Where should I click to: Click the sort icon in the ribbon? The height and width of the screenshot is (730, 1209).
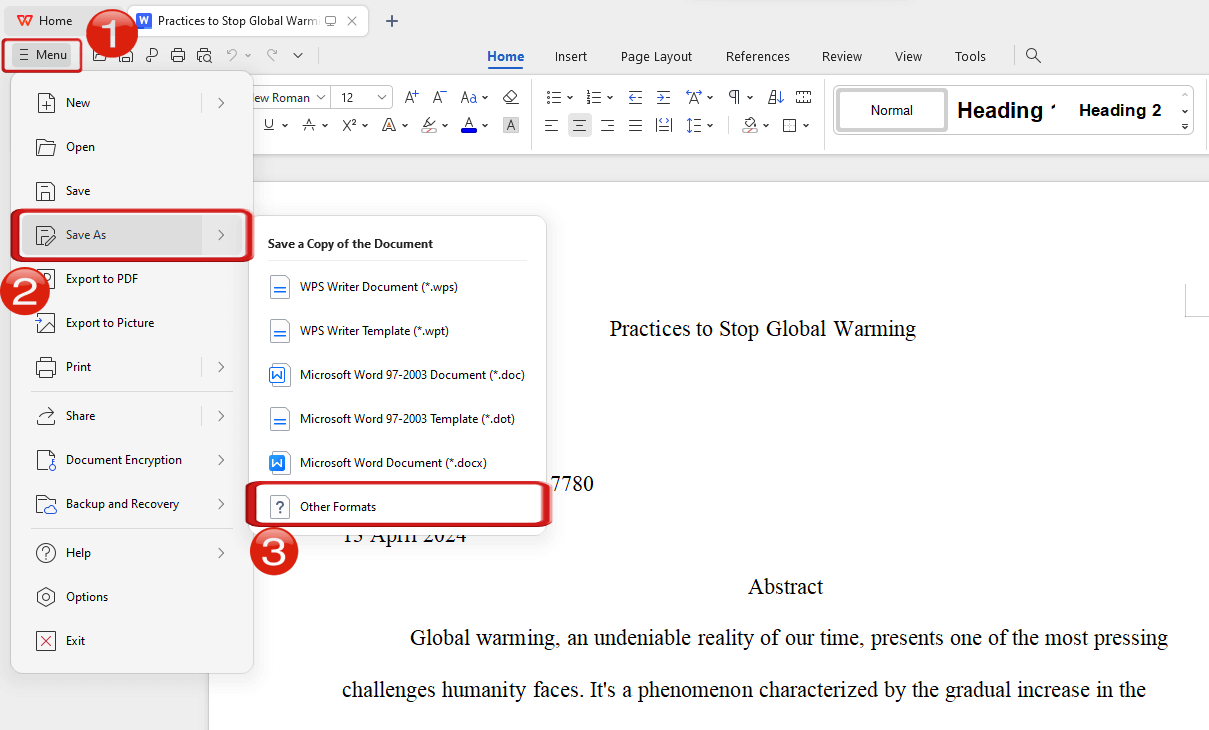[776, 97]
